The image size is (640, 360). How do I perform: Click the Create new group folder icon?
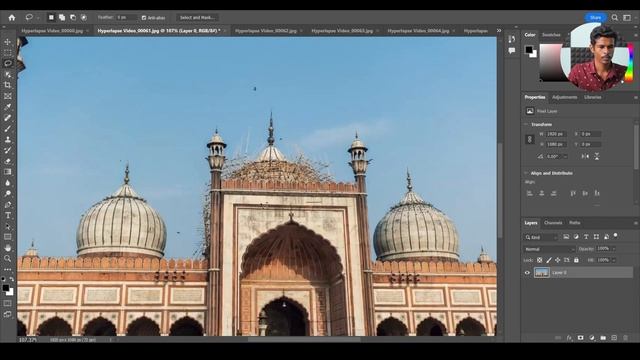603,338
